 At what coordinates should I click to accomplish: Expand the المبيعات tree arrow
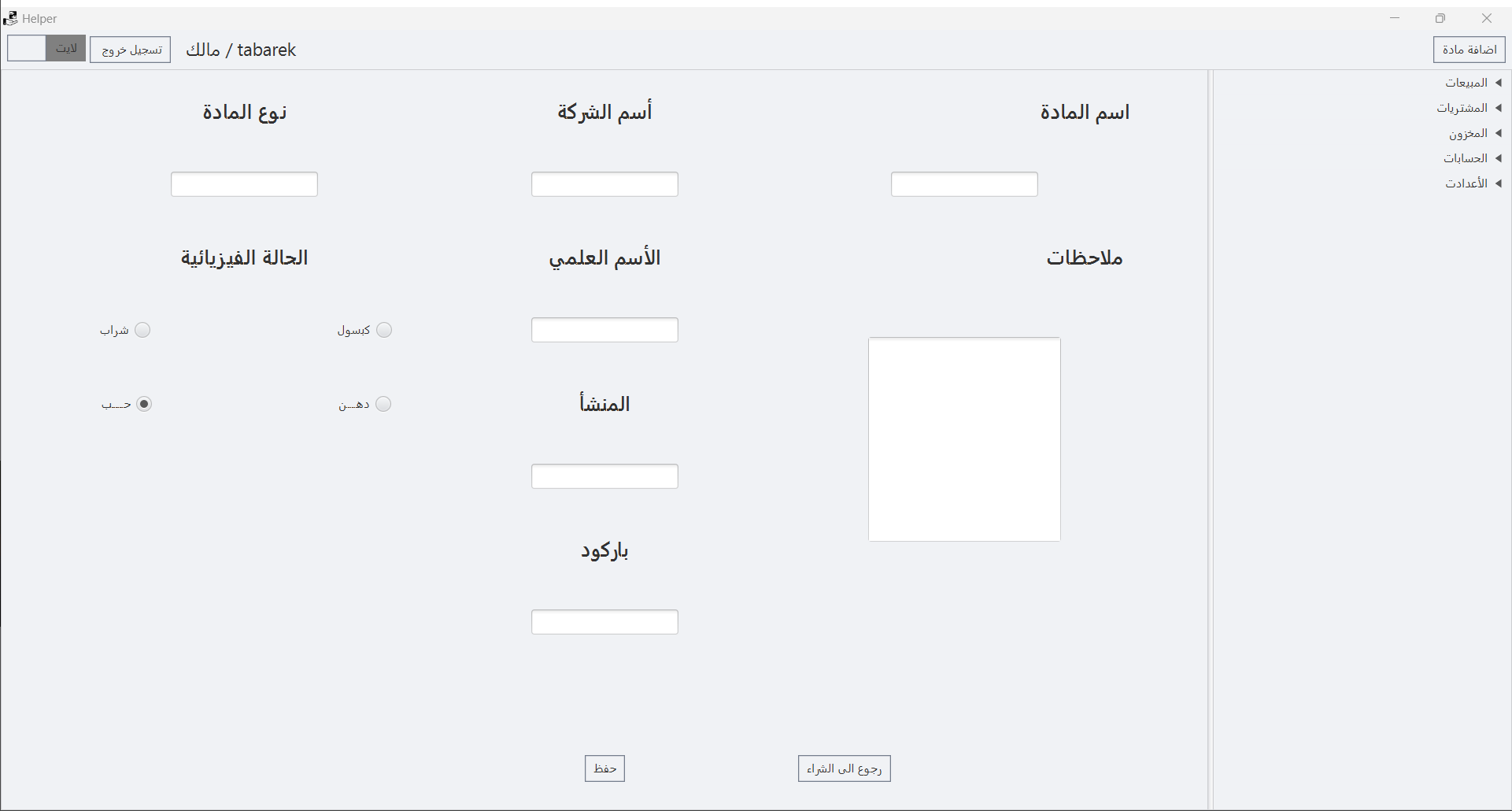tap(1499, 83)
